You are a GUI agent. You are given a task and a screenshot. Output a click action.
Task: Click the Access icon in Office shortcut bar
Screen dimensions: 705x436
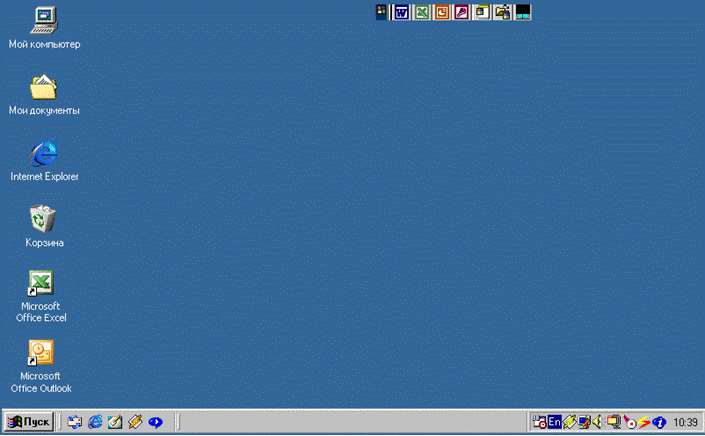coord(462,12)
